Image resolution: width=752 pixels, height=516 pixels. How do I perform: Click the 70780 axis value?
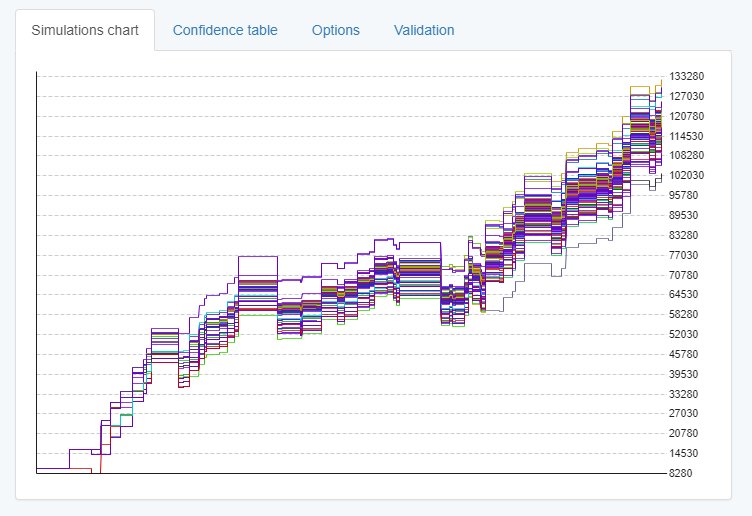click(x=684, y=275)
